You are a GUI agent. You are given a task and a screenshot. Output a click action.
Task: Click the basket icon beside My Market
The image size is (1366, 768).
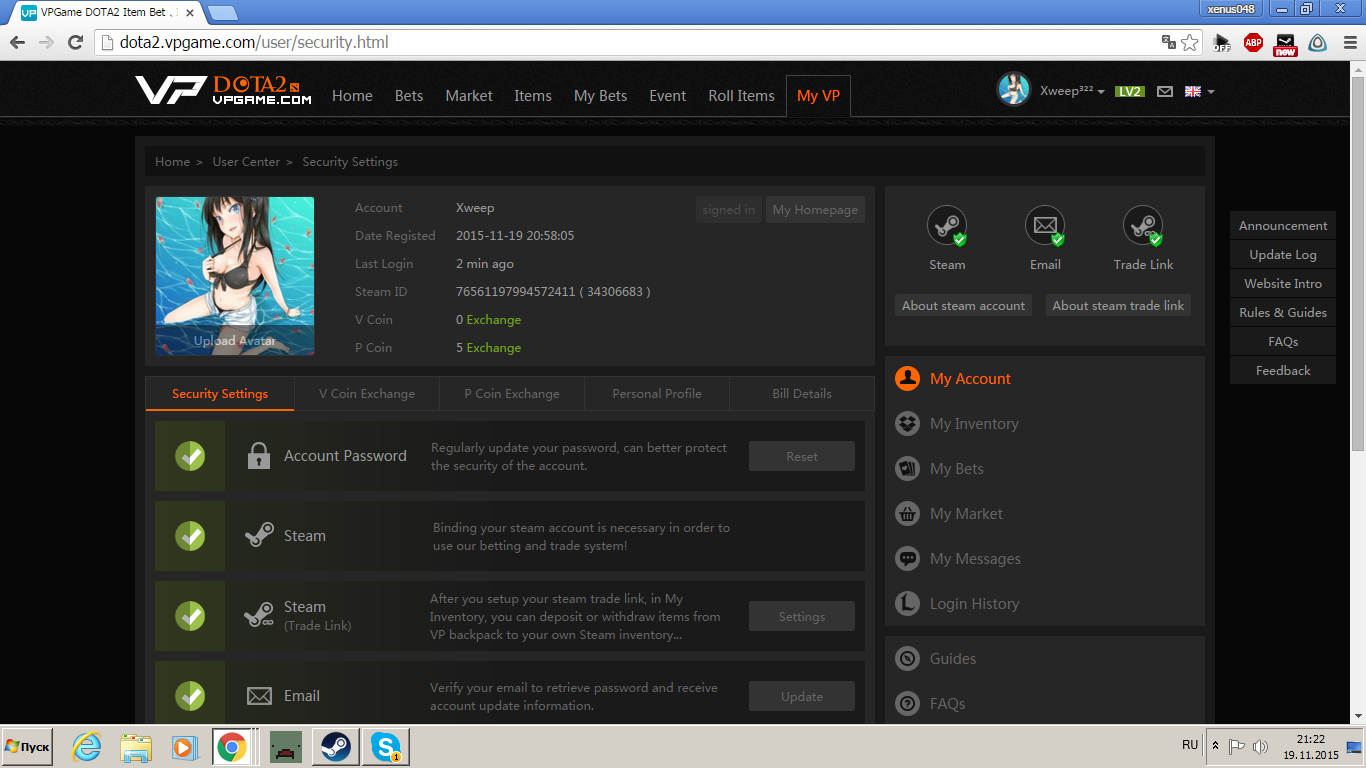[x=907, y=514]
